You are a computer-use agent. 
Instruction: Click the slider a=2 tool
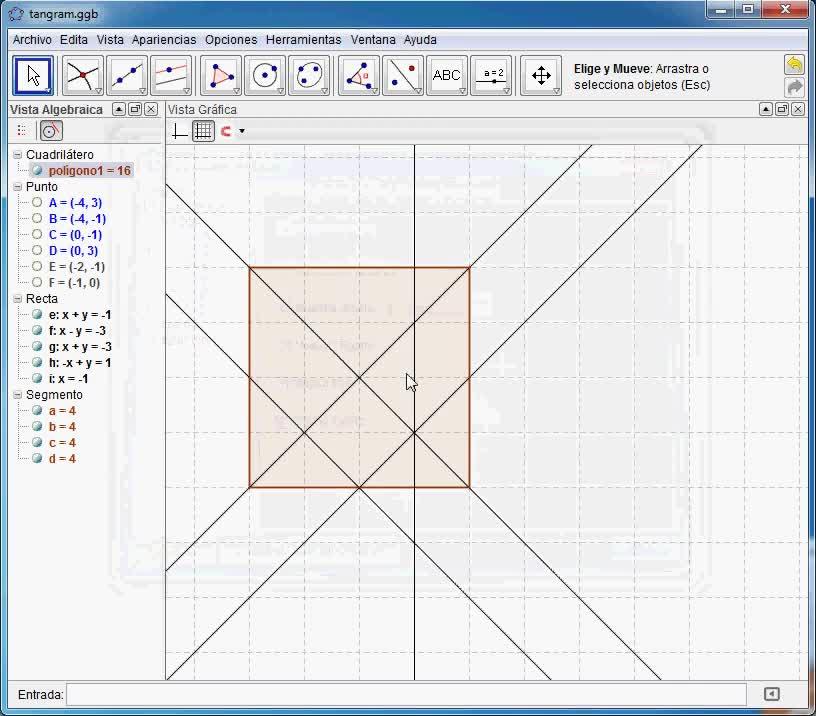(x=492, y=75)
